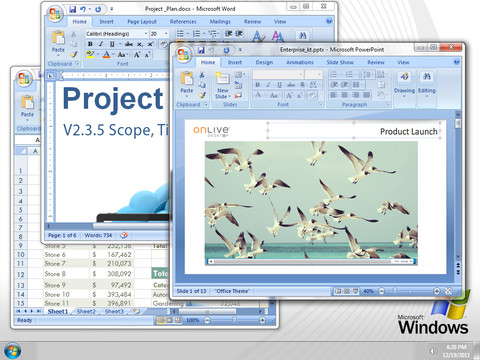Expand the New Slide dropdown arrow
This screenshot has width=480, height=360.
pos(229,97)
